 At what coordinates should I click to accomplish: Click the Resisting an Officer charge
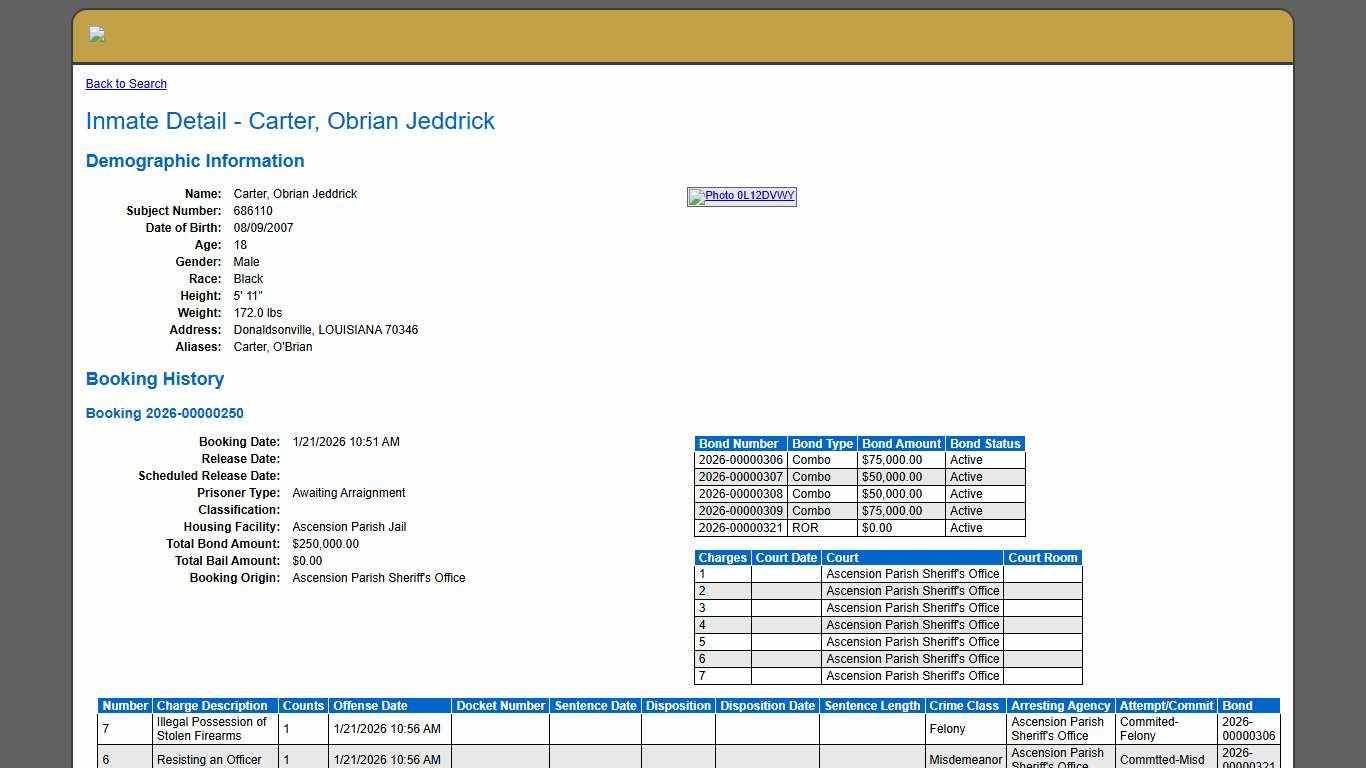pyautogui.click(x=209, y=760)
